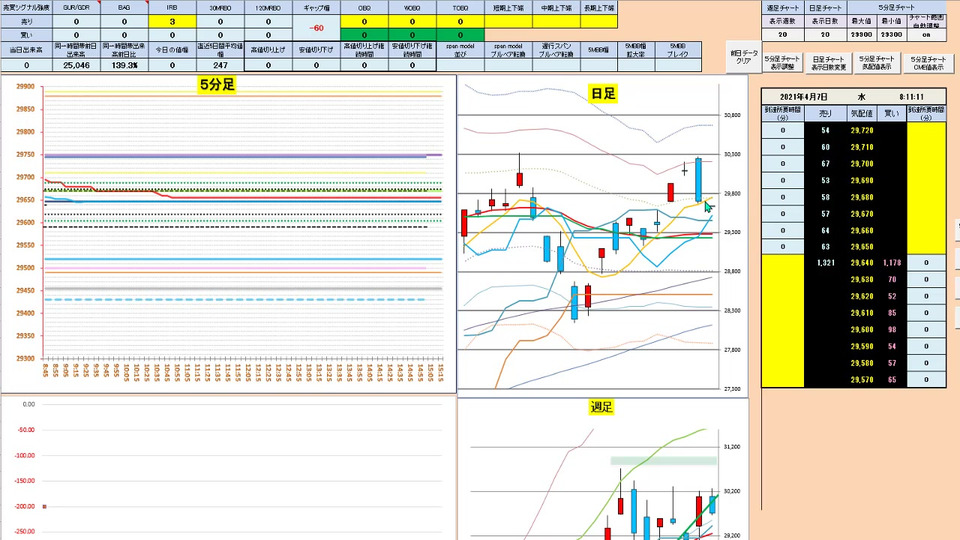The image size is (960, 540).
Task: Click the 気配値 column header
Action: pos(861,114)
